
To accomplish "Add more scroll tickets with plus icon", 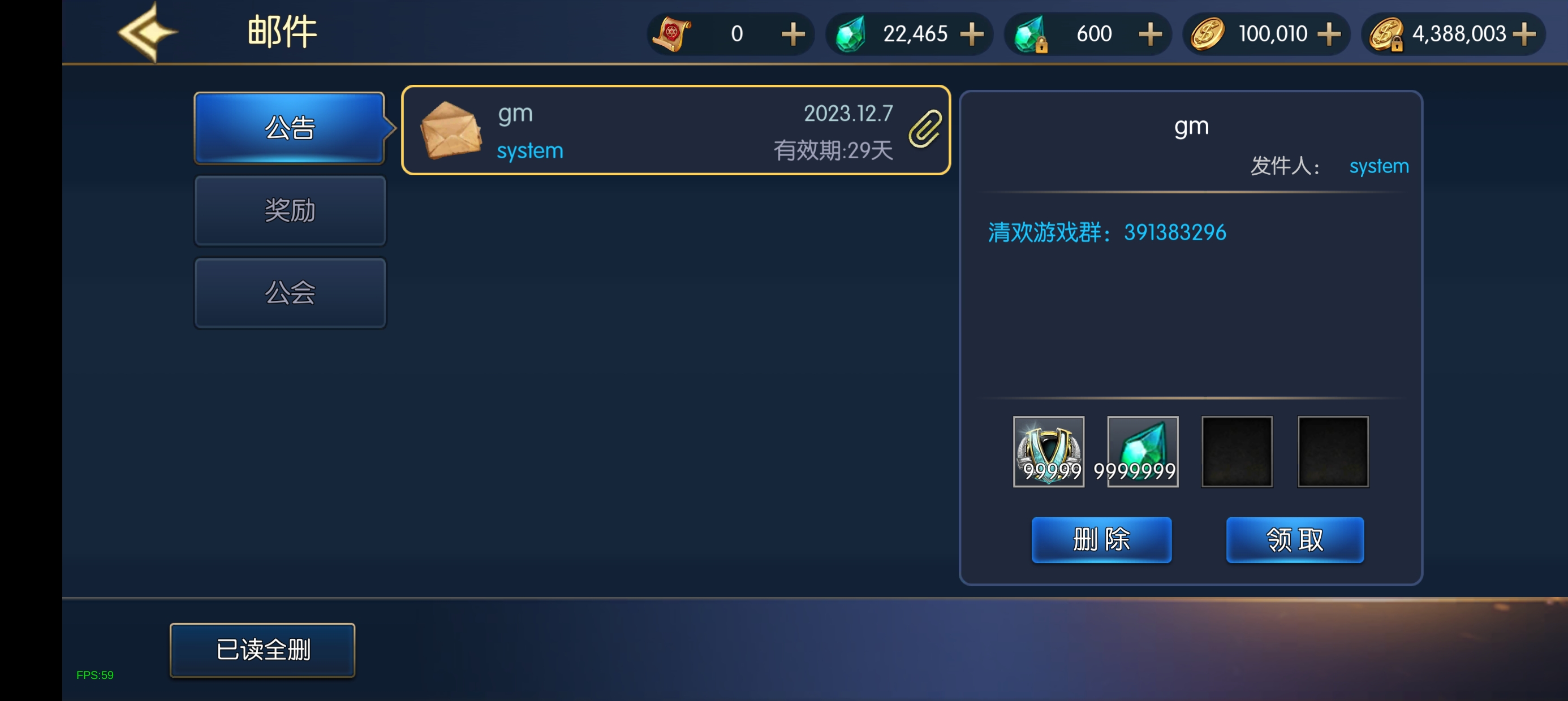I will [x=792, y=34].
